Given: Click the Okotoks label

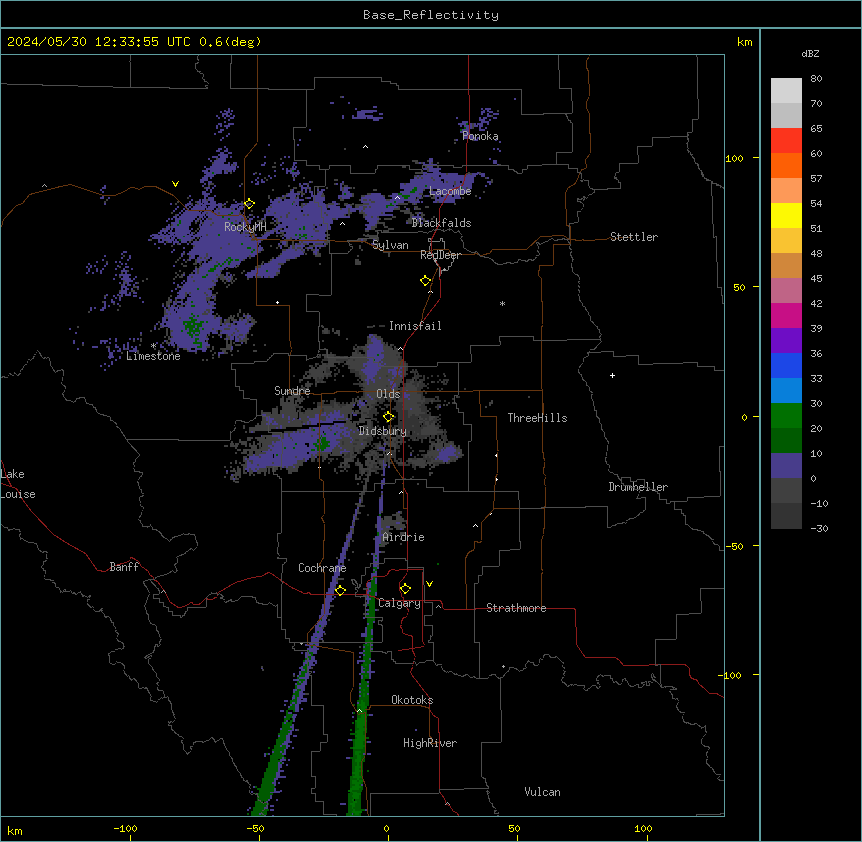Looking at the screenshot, I should point(412,700).
